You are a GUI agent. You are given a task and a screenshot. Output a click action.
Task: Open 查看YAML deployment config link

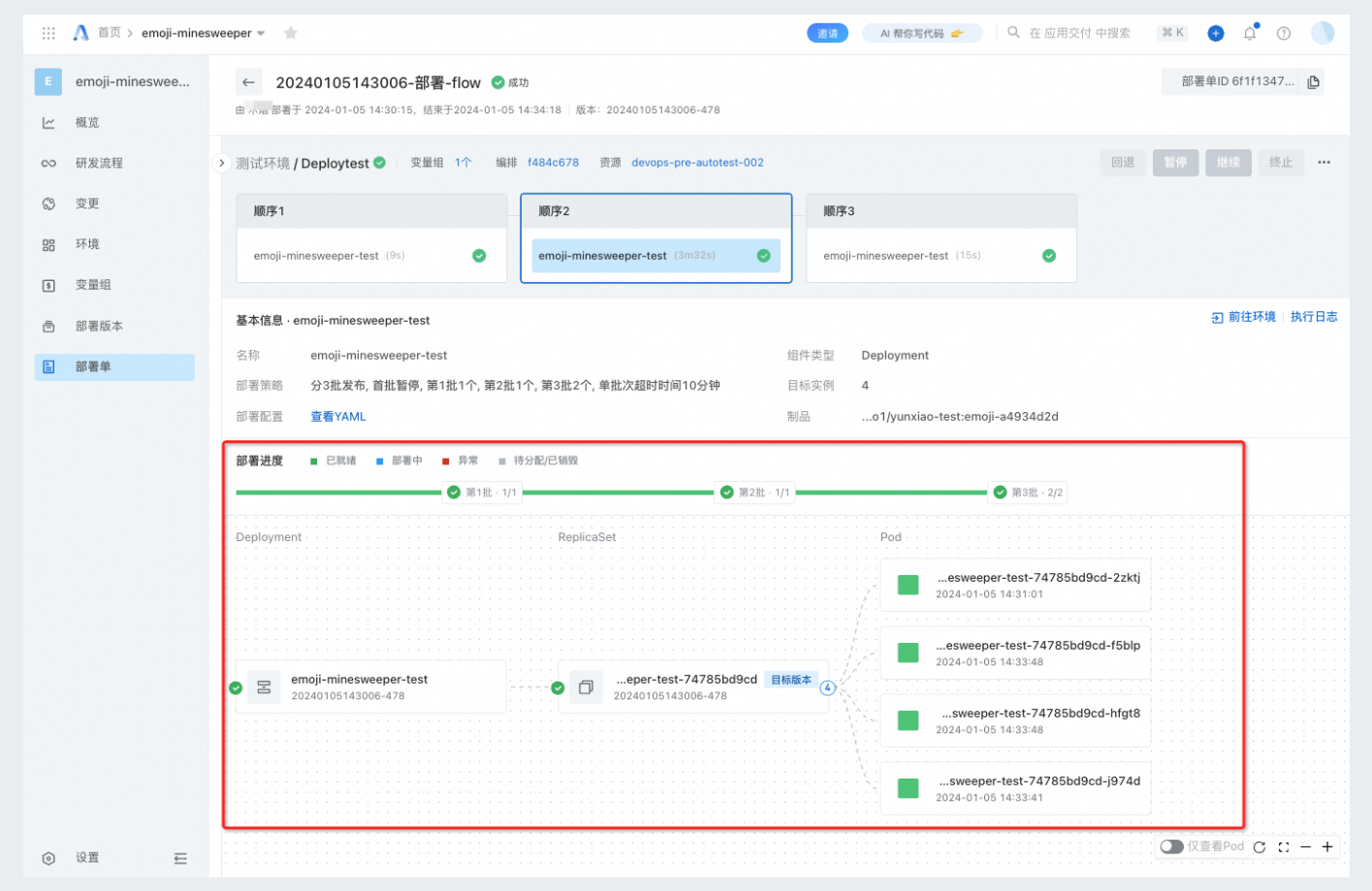coord(338,417)
